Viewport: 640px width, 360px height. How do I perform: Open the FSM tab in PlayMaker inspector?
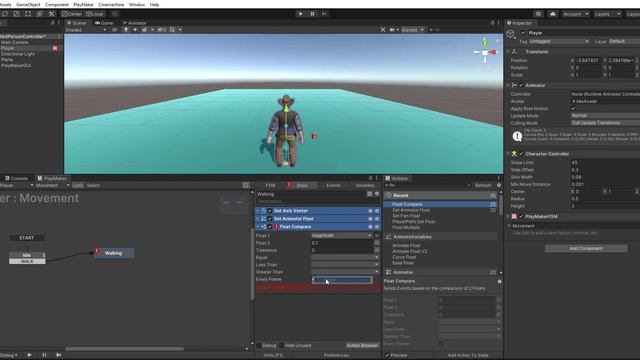pos(270,185)
